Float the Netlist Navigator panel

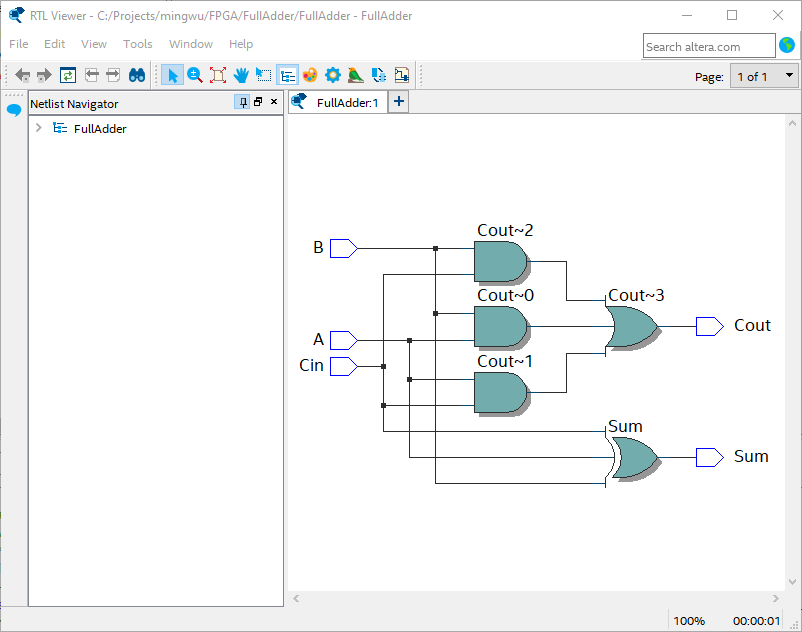pyautogui.click(x=258, y=102)
